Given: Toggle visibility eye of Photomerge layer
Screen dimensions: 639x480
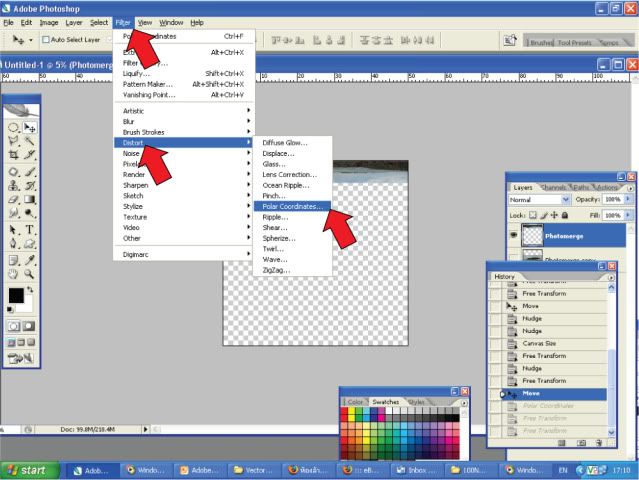Looking at the screenshot, I should point(514,235).
